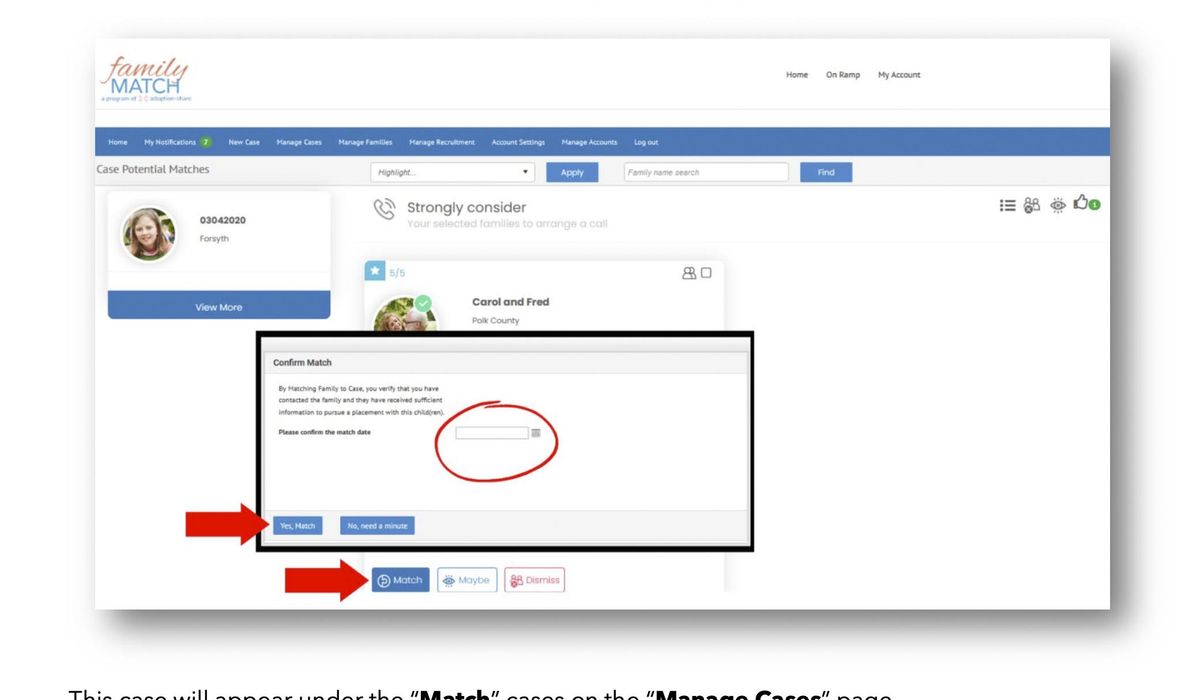Click View More on case card
The height and width of the screenshot is (700, 1200).
click(x=218, y=306)
